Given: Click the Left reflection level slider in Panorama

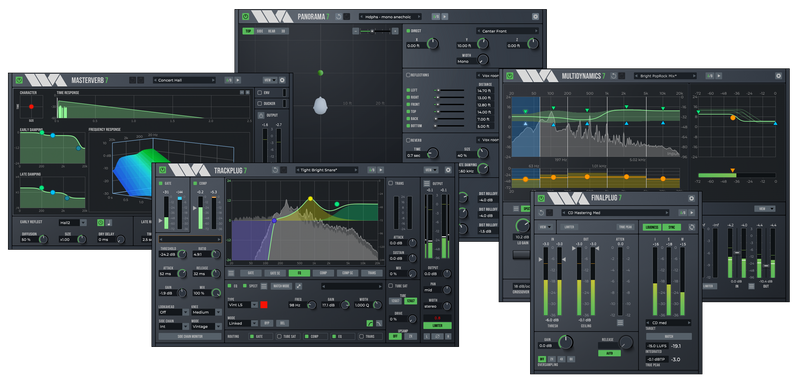Looking at the screenshot, I should (x=449, y=90).
